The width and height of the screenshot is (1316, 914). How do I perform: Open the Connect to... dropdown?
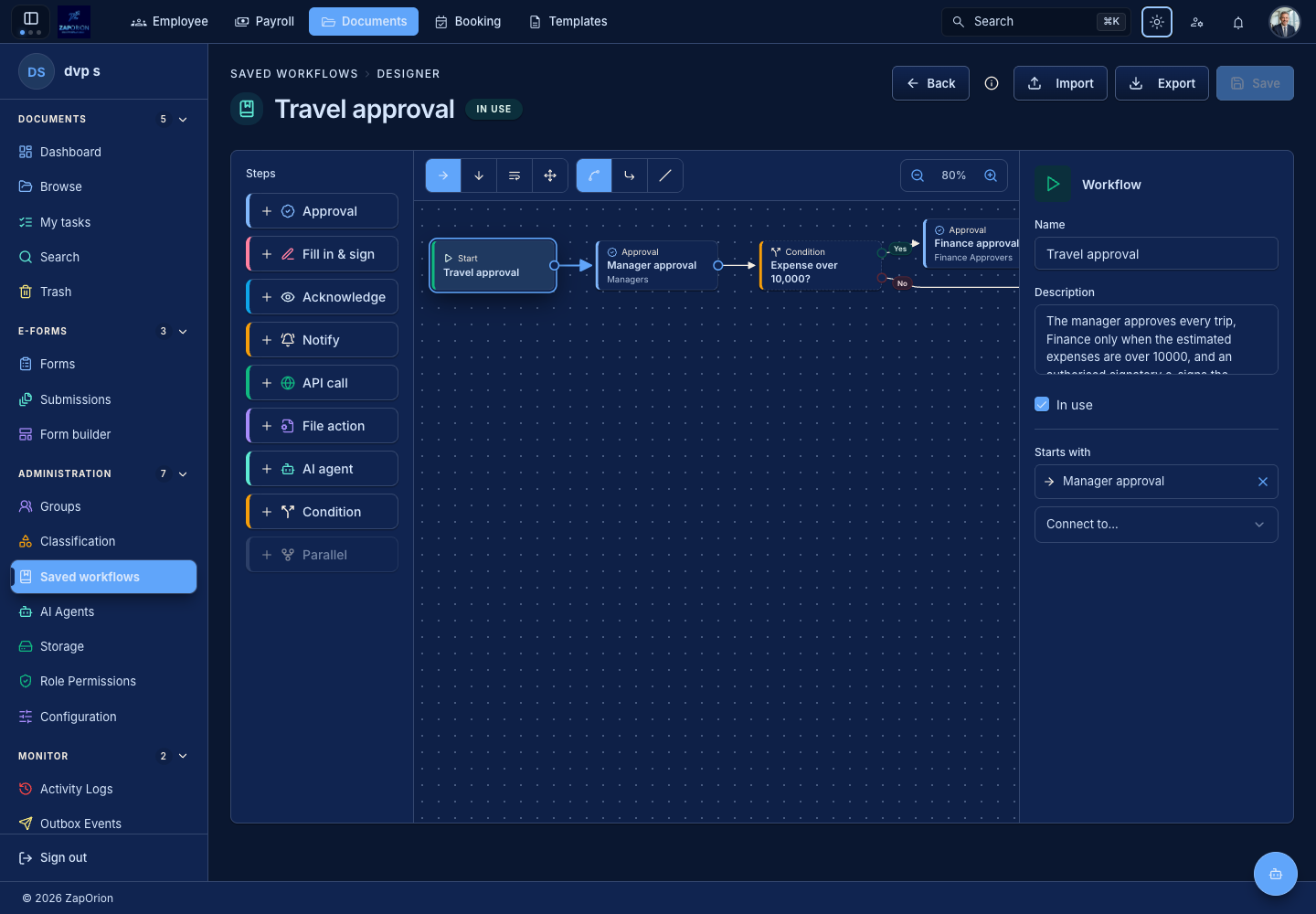pyautogui.click(x=1156, y=525)
